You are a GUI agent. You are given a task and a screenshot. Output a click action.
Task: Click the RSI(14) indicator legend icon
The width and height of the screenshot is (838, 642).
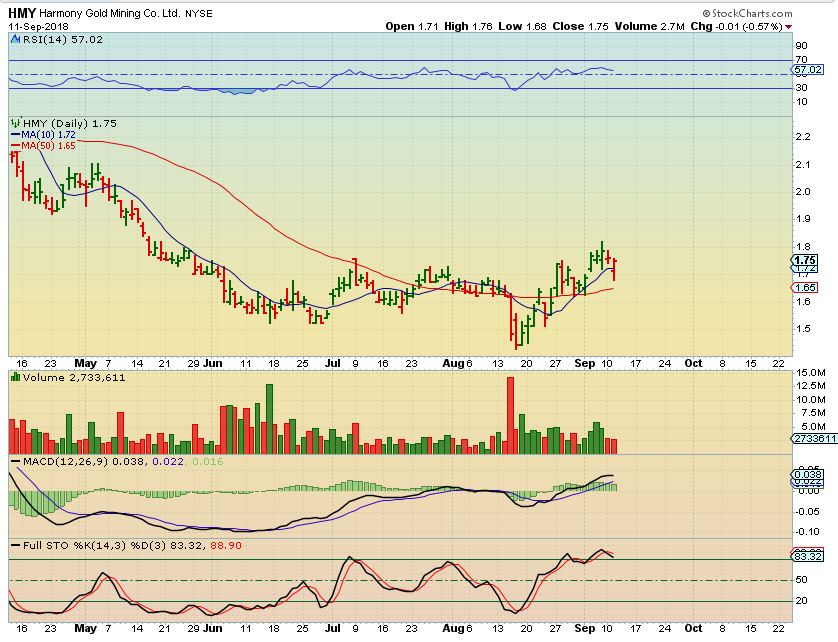pos(14,39)
